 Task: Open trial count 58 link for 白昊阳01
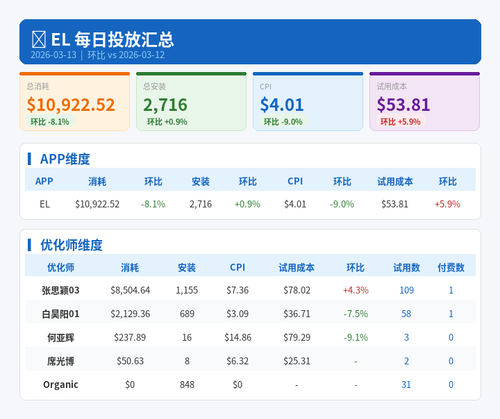406,314
